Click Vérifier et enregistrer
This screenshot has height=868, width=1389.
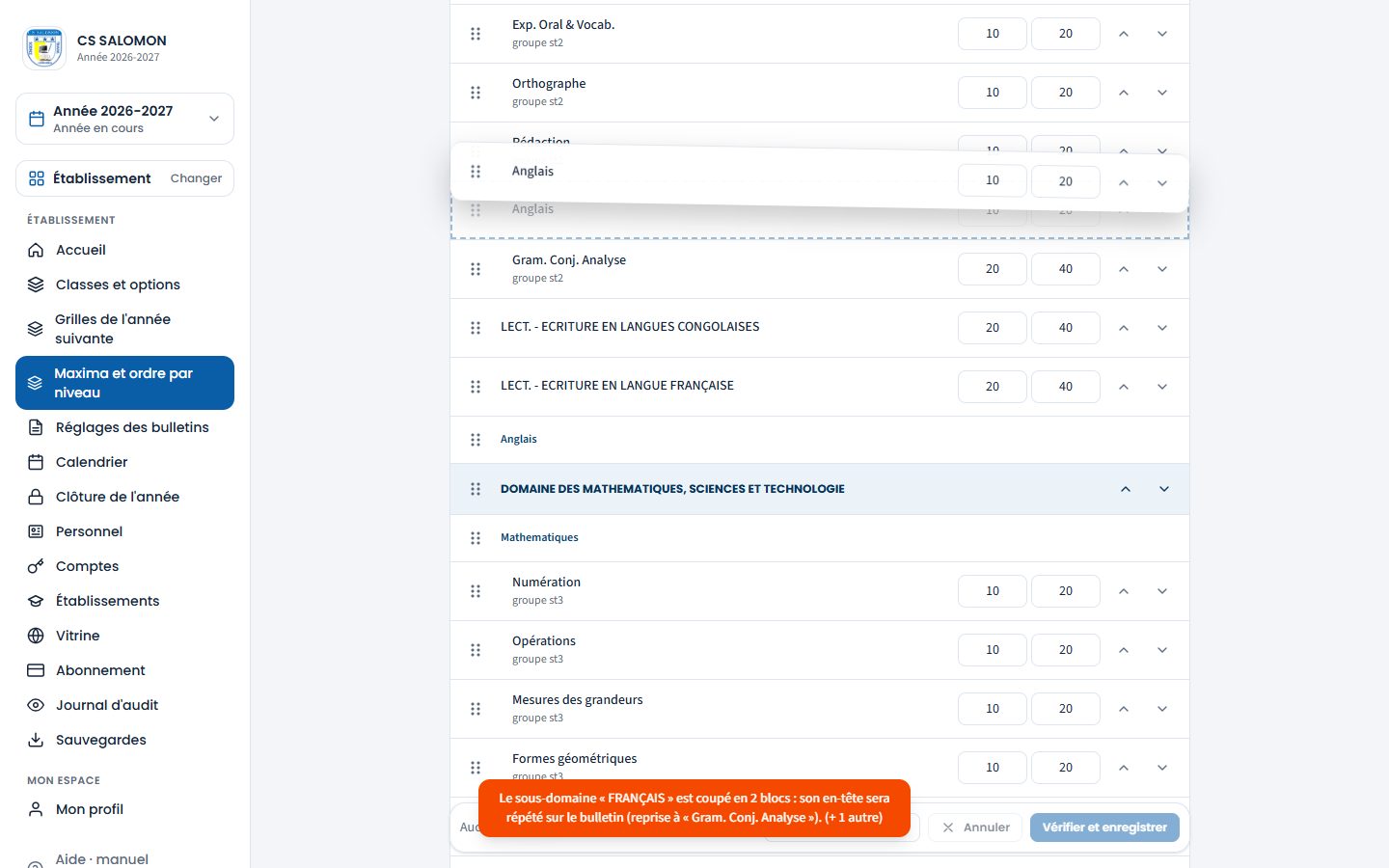coord(1104,827)
